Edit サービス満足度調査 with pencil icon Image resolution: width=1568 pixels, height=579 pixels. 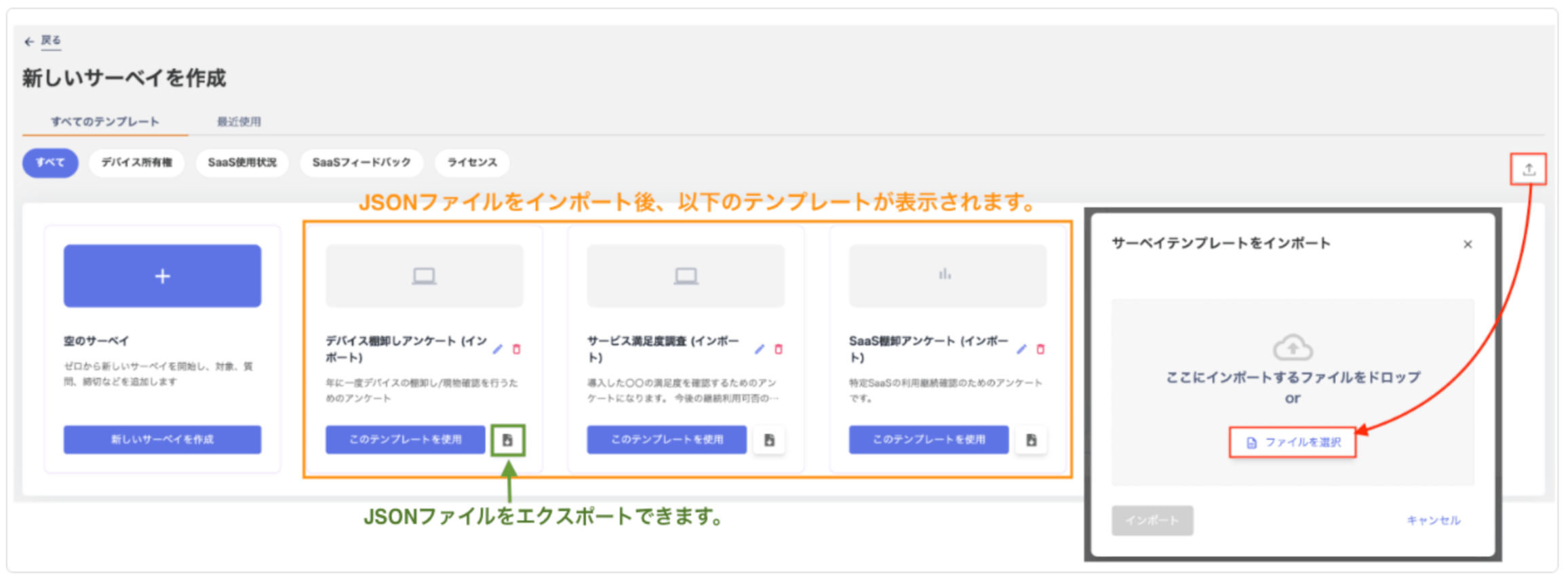pyautogui.click(x=760, y=349)
